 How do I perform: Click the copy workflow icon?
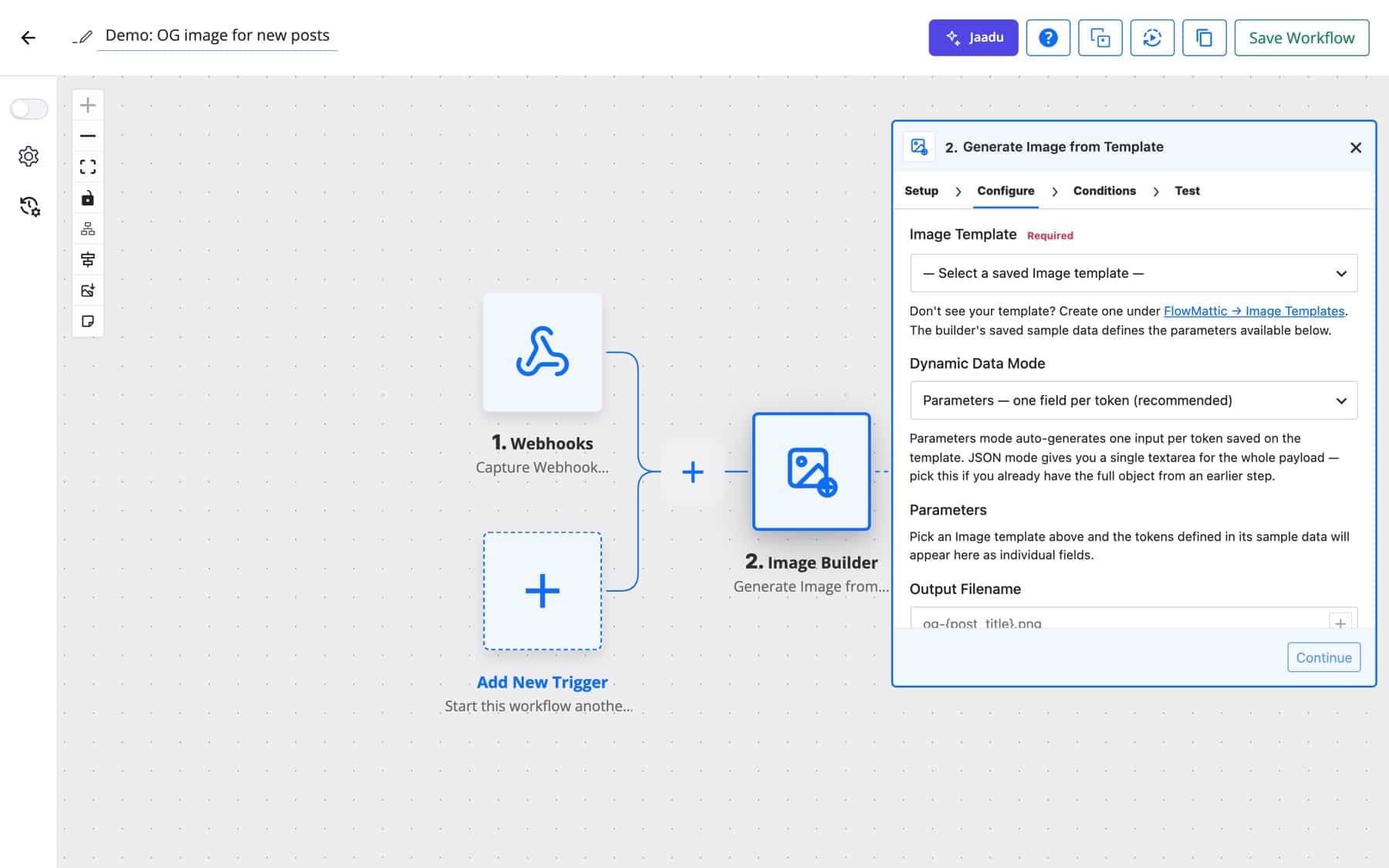[x=1204, y=38]
